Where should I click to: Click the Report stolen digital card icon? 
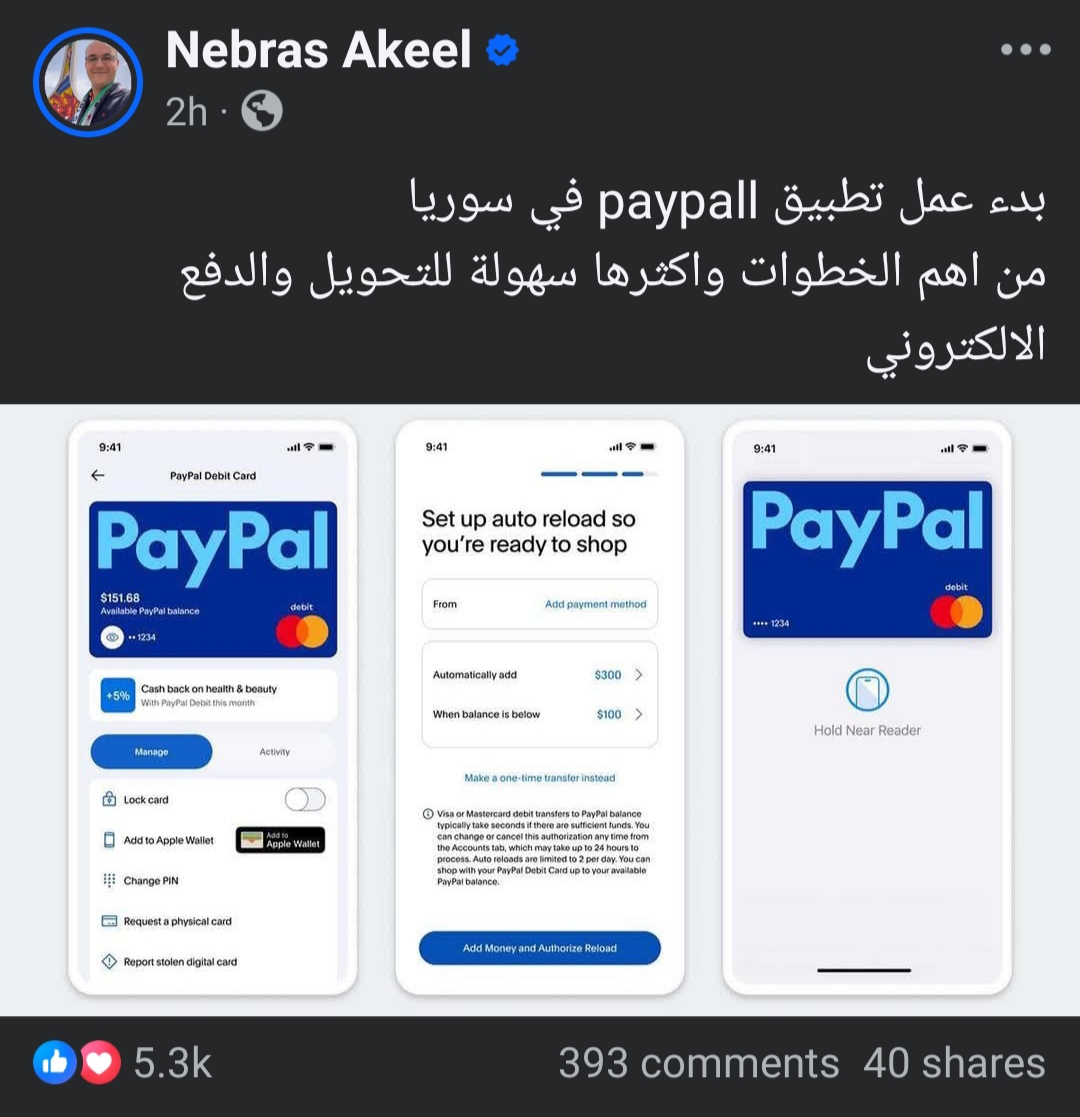pos(109,962)
